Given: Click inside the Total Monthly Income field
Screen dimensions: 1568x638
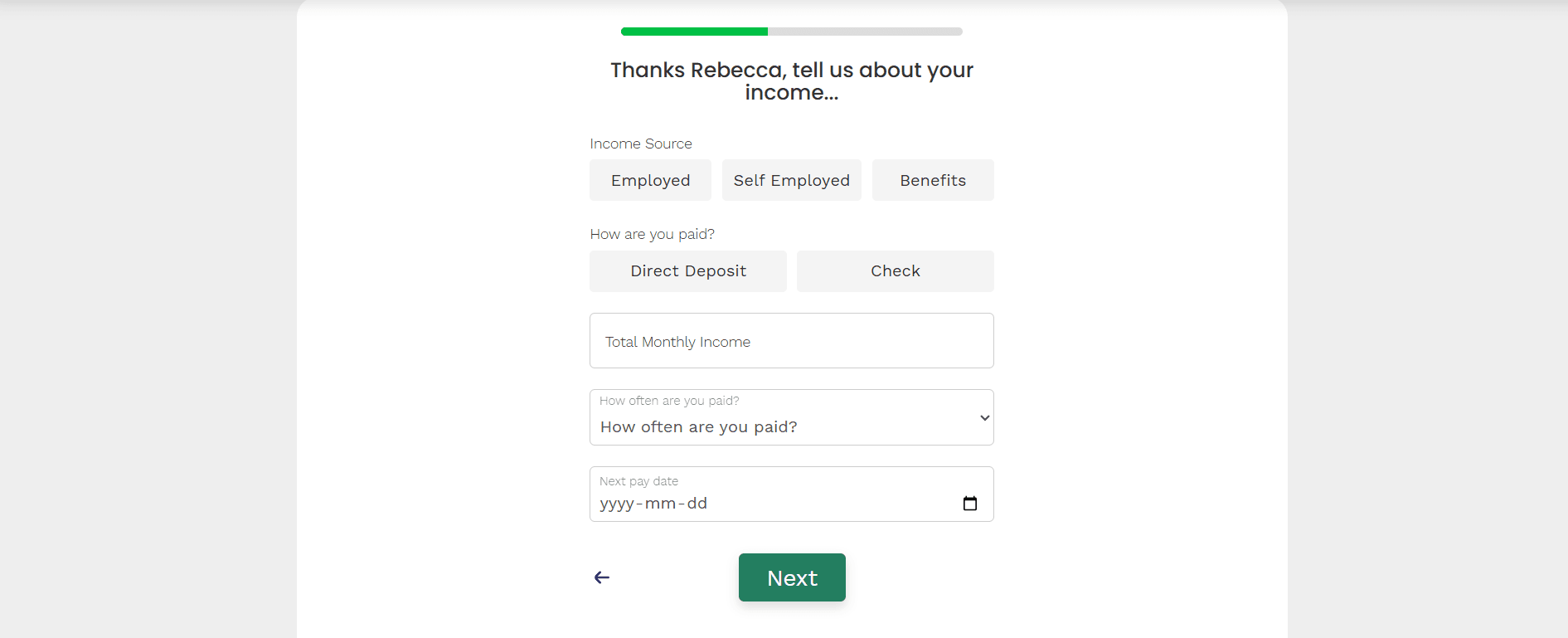Looking at the screenshot, I should click(x=791, y=341).
